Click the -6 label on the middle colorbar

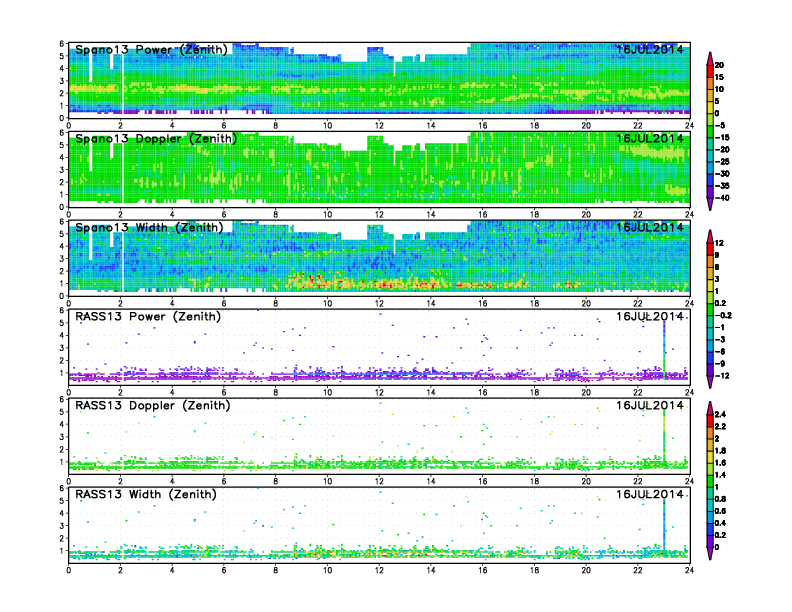[x=720, y=351]
